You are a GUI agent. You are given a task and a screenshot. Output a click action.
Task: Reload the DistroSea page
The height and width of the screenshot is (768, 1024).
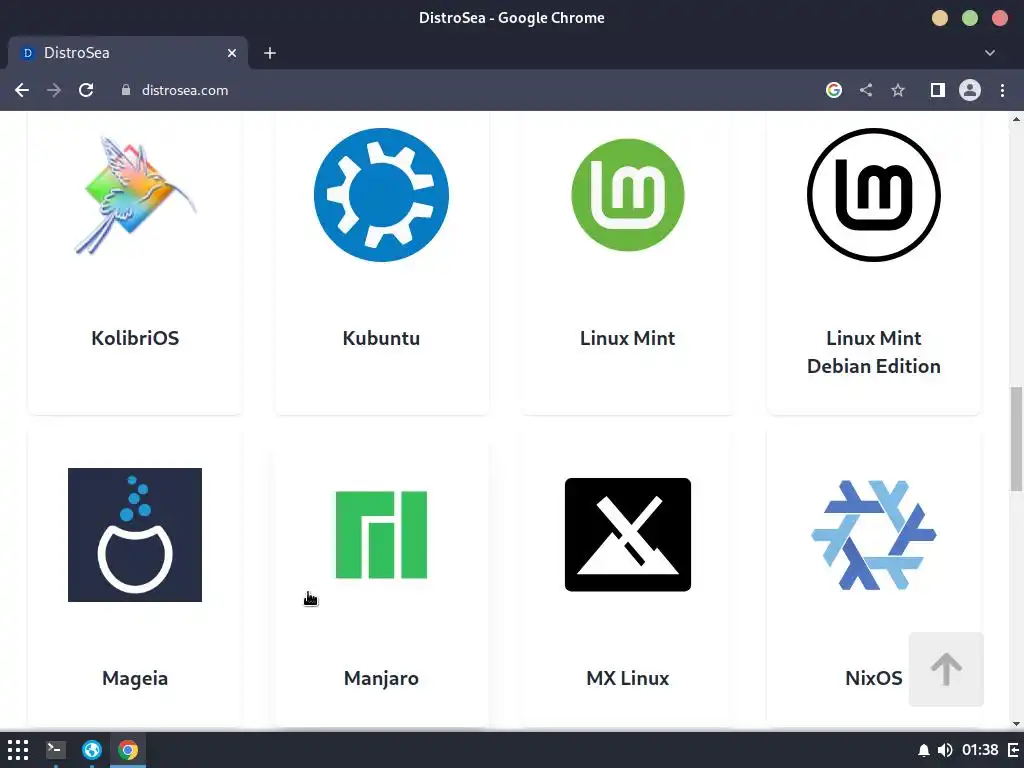(86, 90)
